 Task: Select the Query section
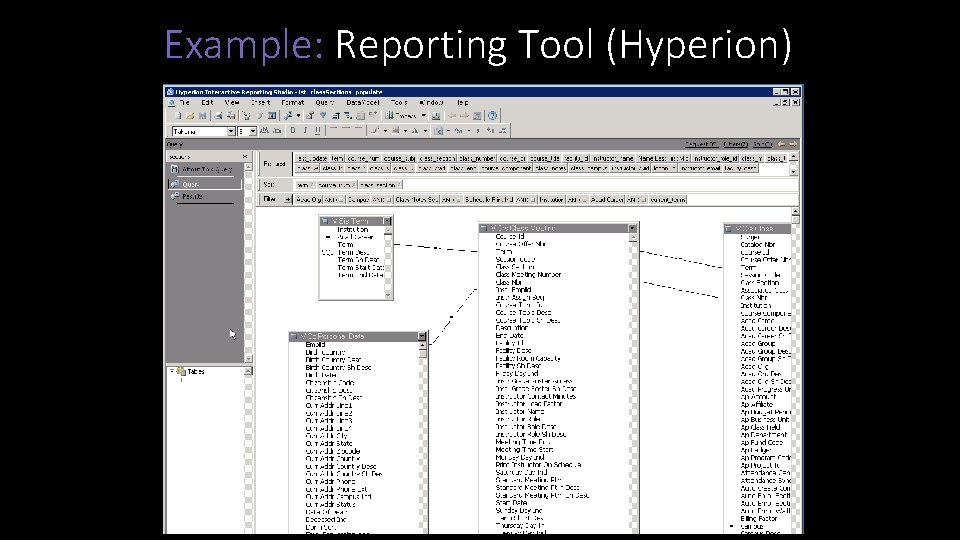tap(204, 184)
